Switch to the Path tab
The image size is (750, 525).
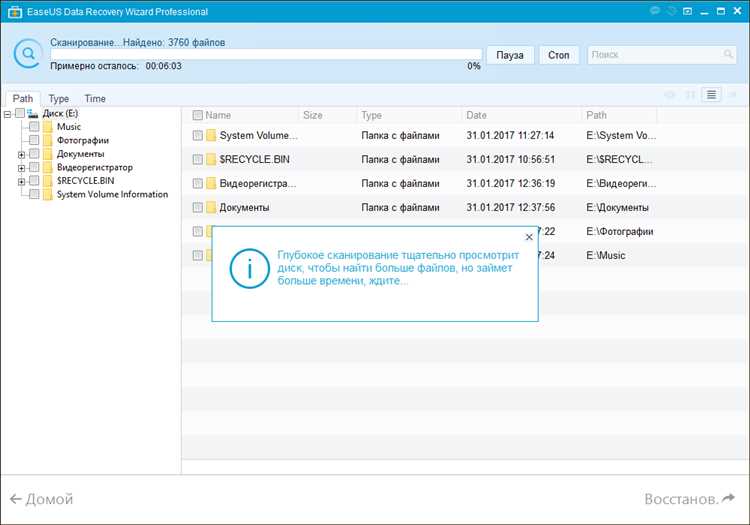tap(22, 98)
